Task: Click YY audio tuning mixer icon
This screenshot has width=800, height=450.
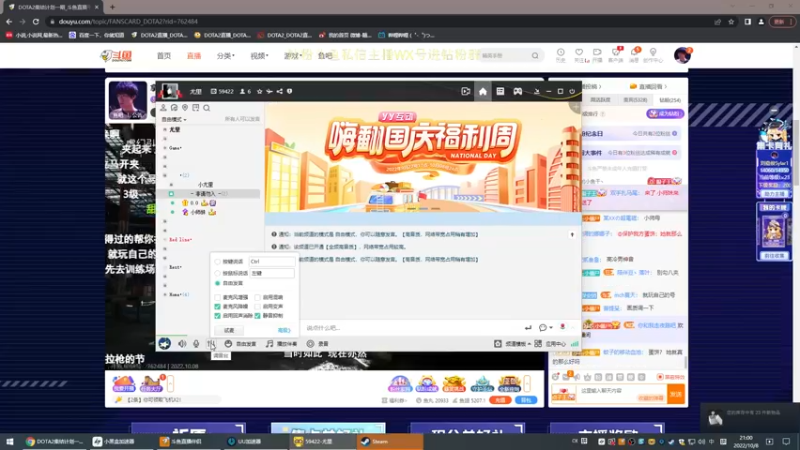Action: [x=211, y=344]
